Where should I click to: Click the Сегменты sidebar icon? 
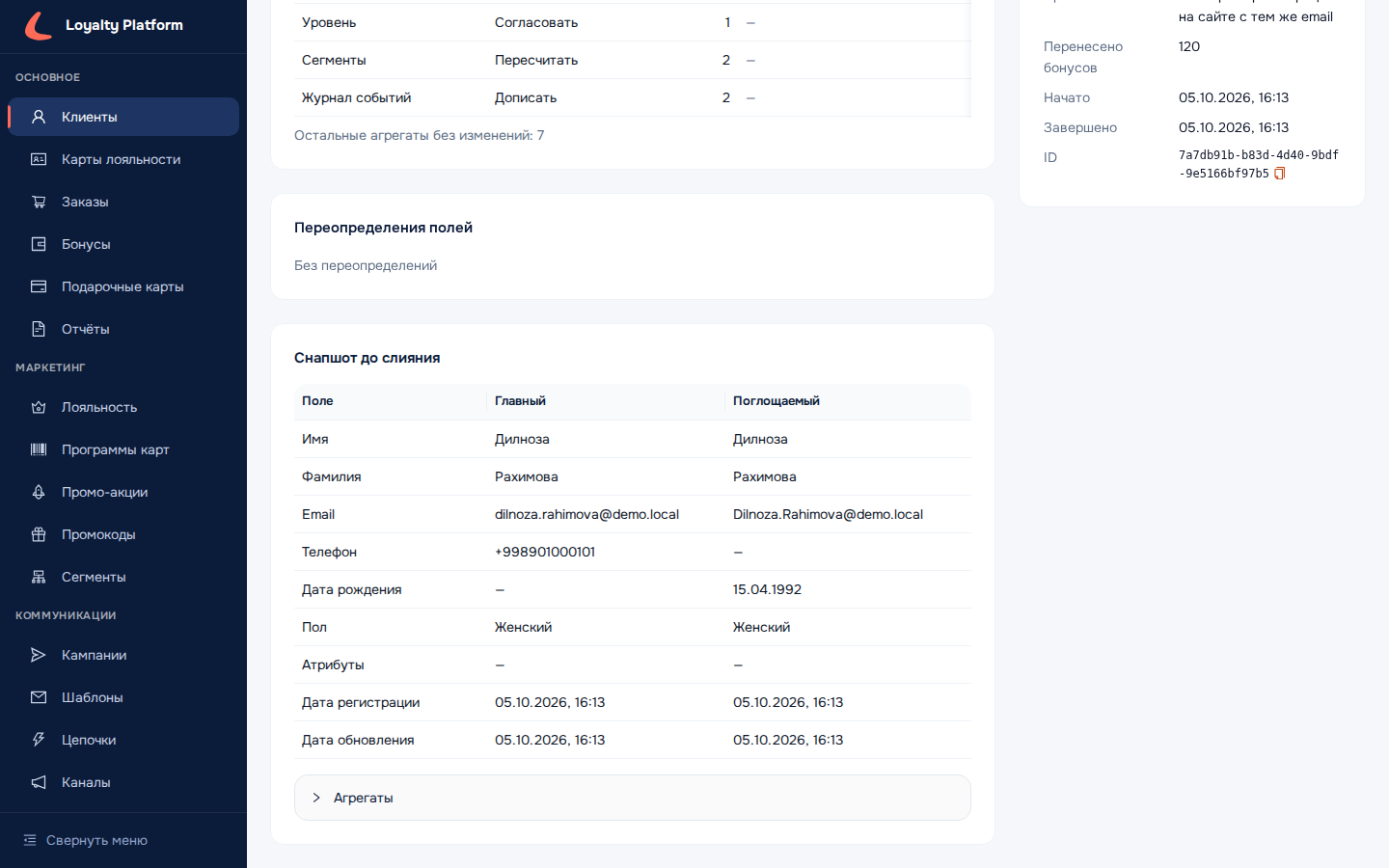(x=39, y=577)
